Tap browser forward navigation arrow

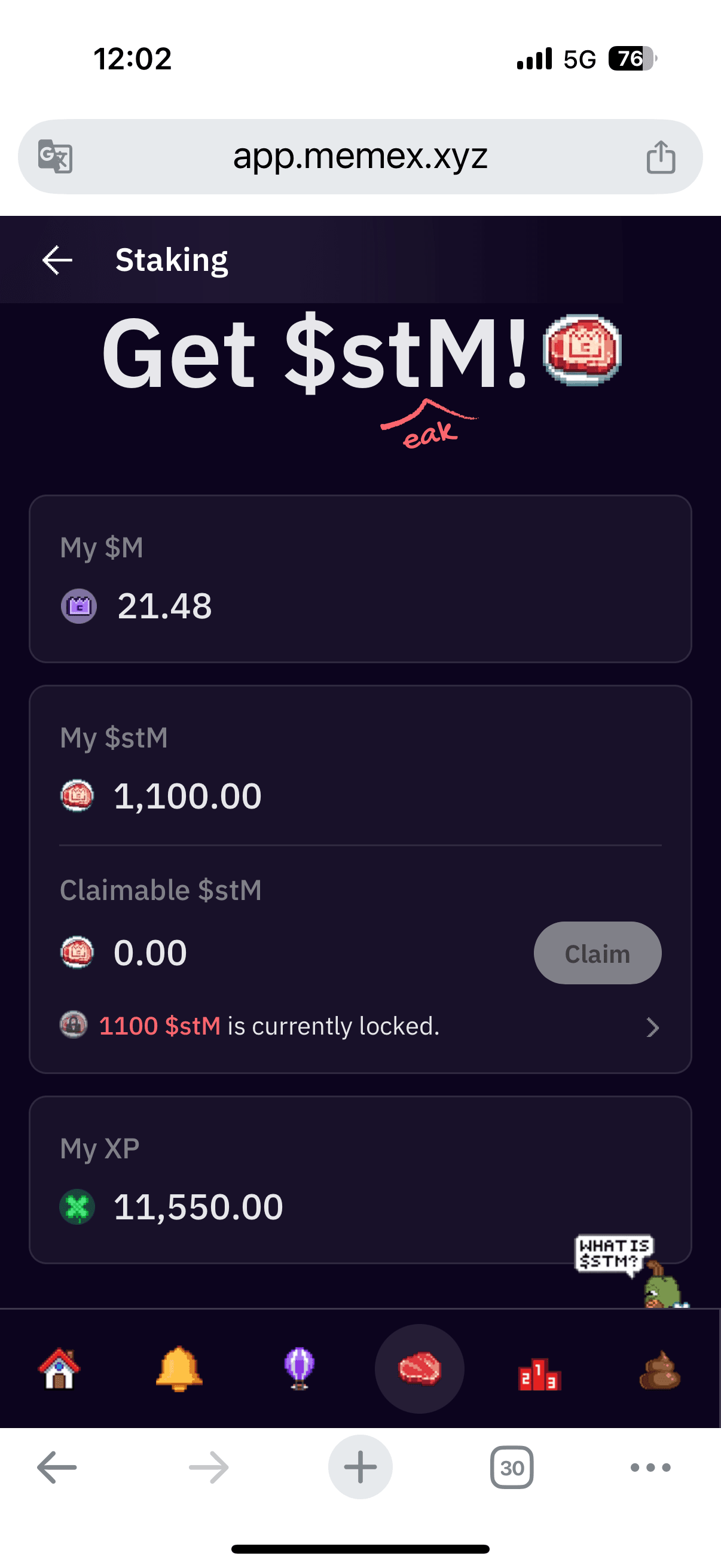(209, 1468)
